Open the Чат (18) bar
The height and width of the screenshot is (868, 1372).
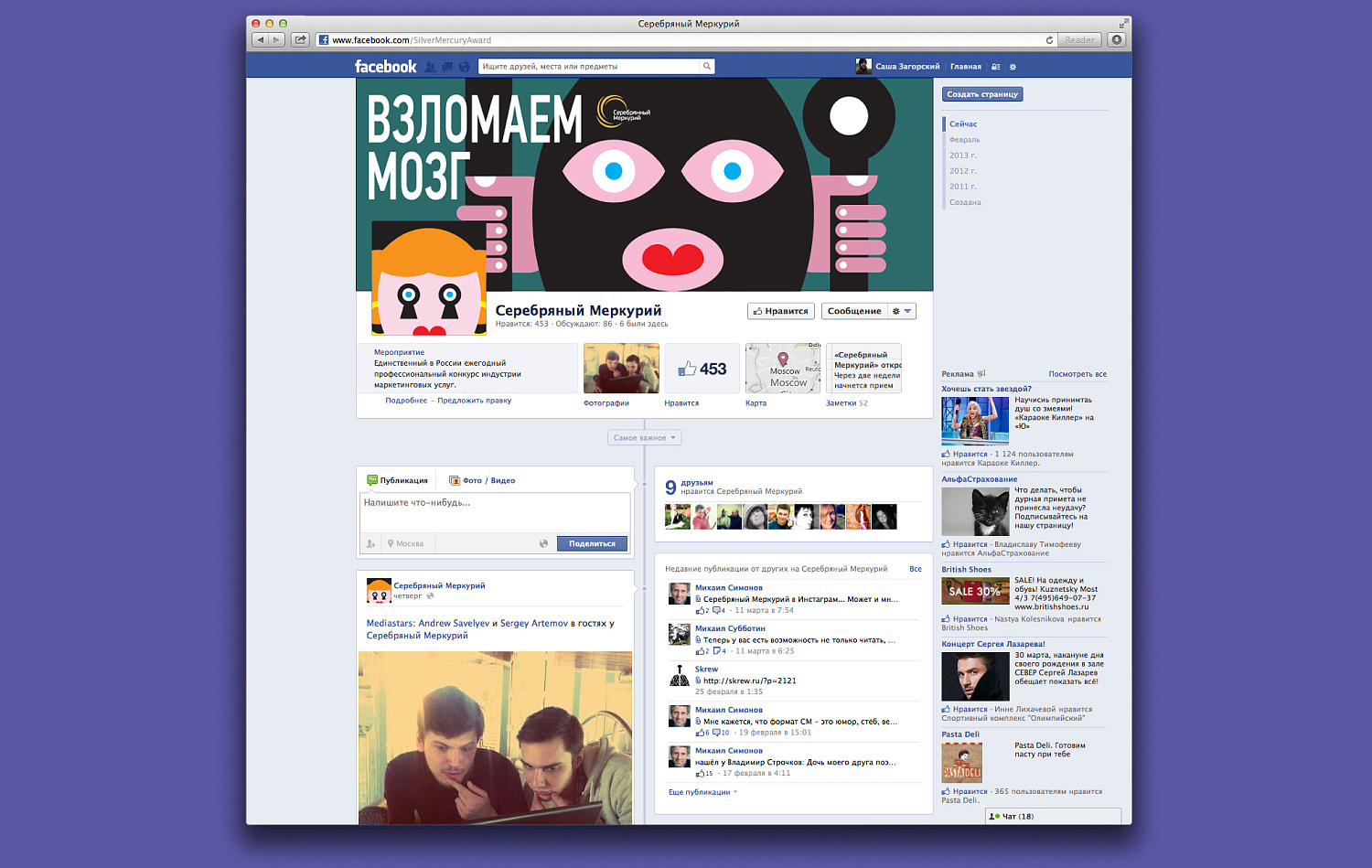[1053, 816]
